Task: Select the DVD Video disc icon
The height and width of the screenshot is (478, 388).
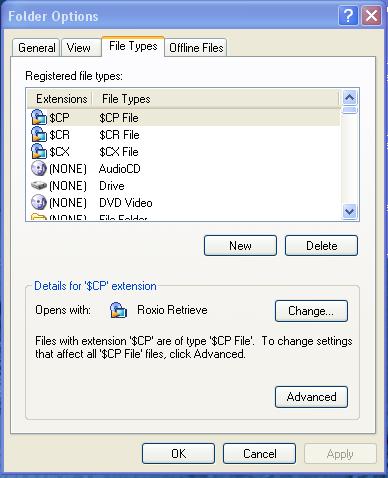Action: [39, 202]
